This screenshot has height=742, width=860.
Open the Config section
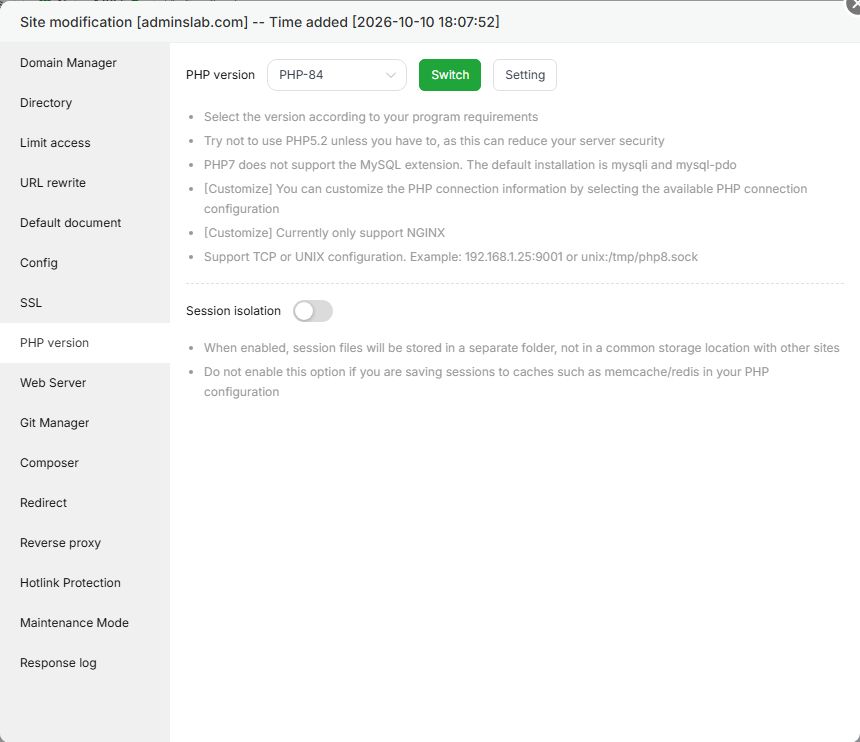85,263
